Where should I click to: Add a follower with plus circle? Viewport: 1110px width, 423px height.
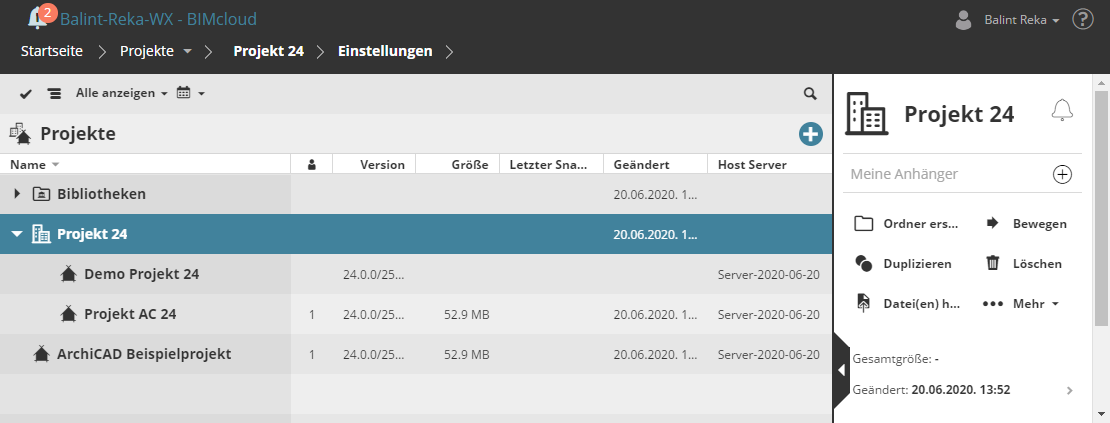tap(1062, 174)
